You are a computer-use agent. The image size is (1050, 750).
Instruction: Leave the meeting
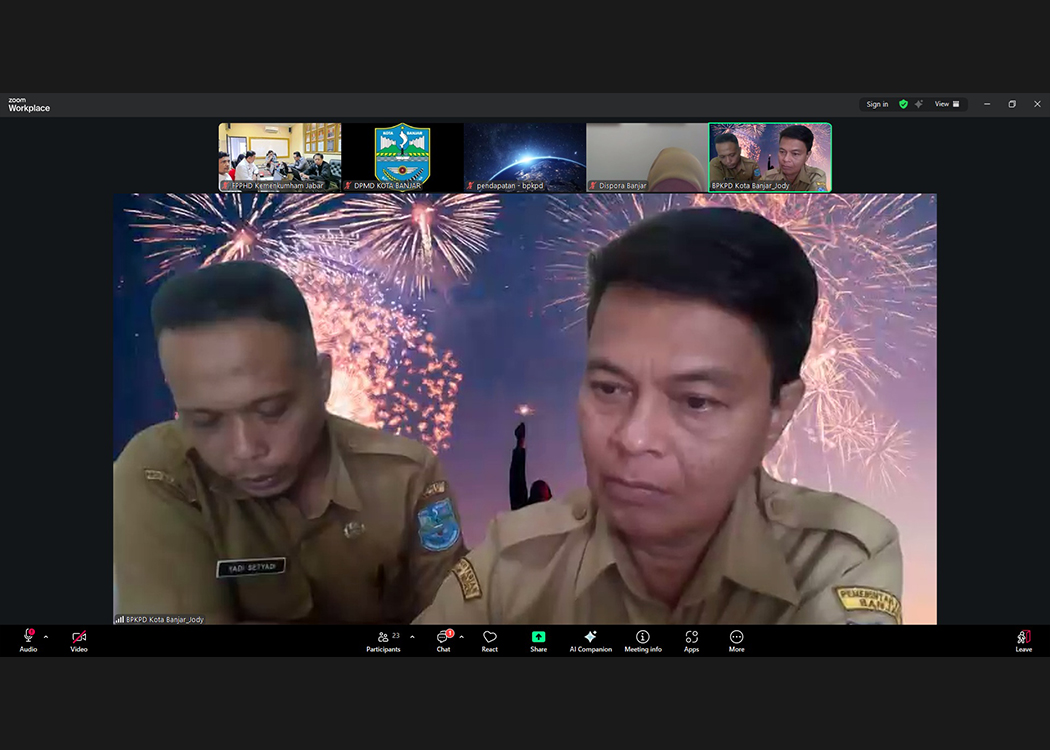coord(1023,638)
